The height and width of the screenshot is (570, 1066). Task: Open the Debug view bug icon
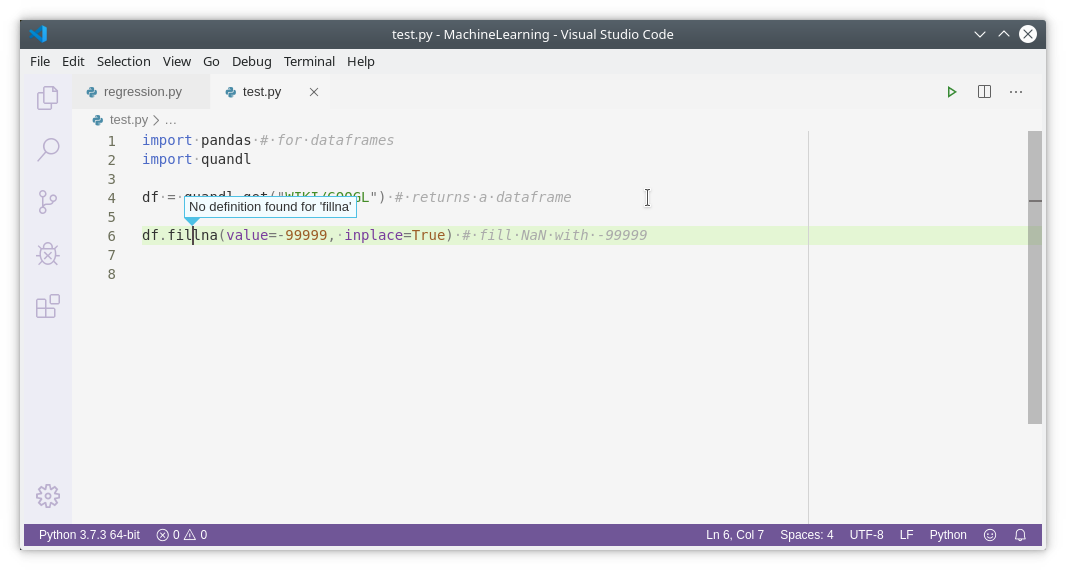48,254
